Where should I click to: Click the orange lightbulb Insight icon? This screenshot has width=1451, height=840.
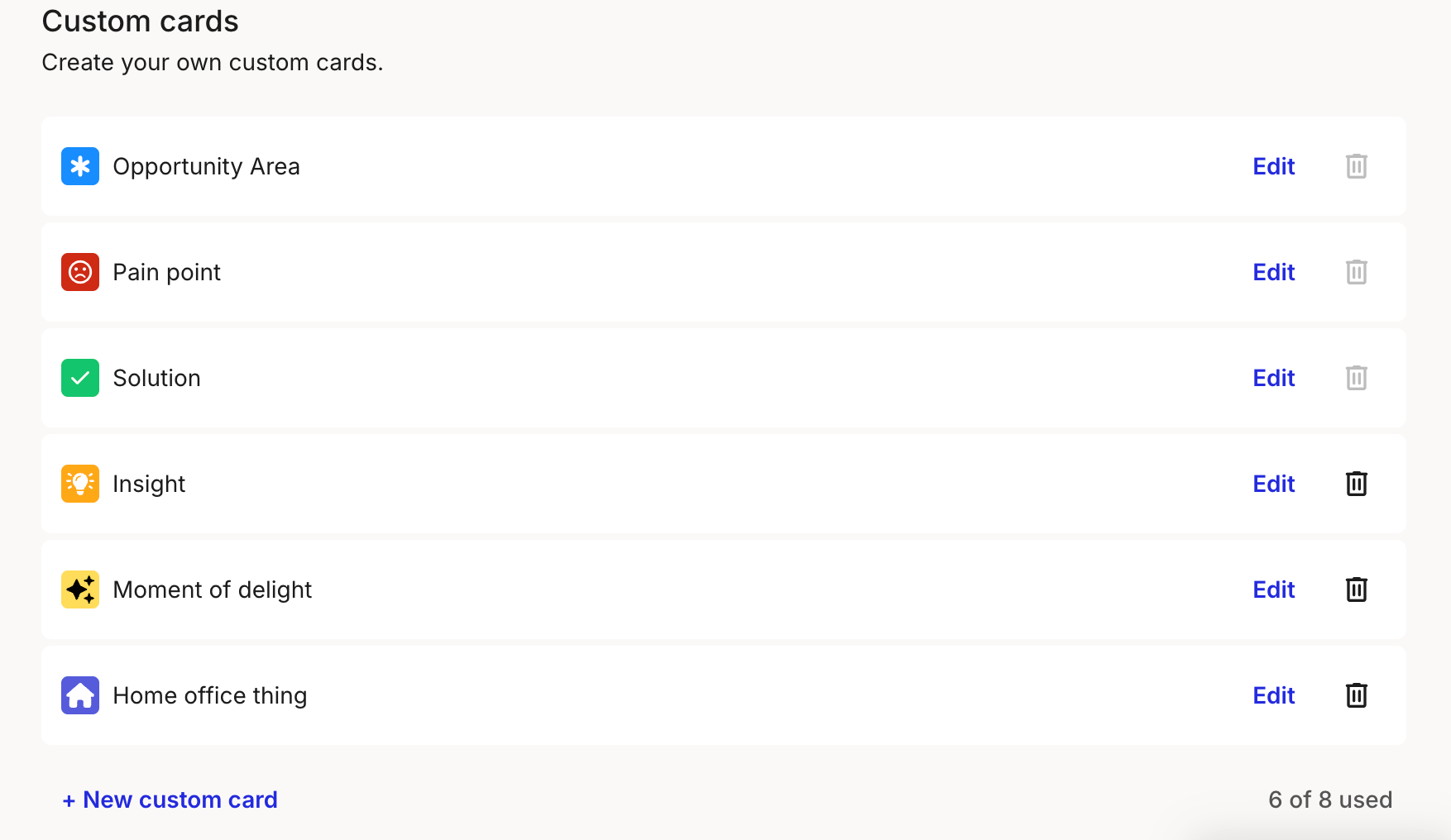[80, 484]
